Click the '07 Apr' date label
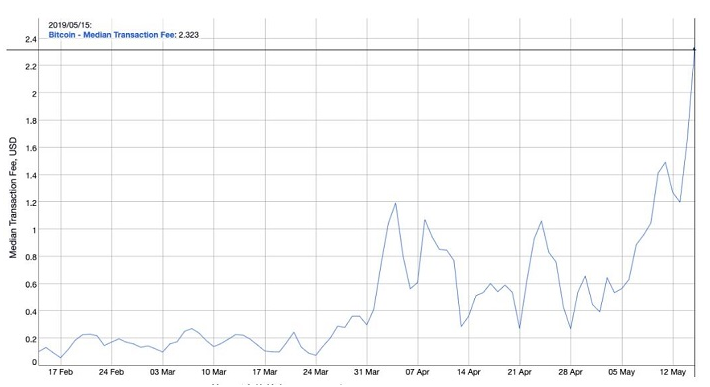Screen dimensions: 710x387 [x=417, y=372]
